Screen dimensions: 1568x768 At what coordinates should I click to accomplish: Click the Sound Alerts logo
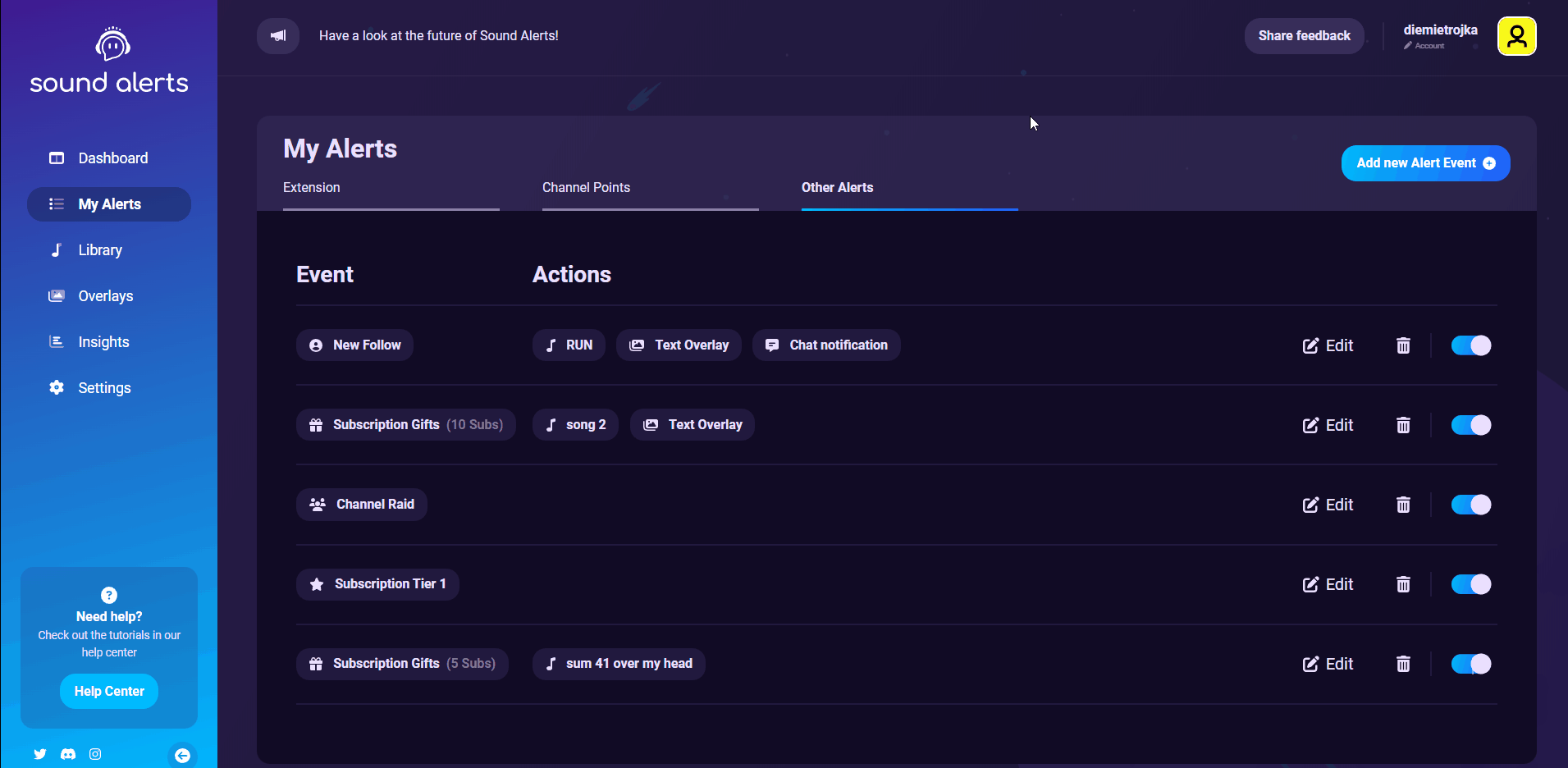pyautogui.click(x=109, y=60)
